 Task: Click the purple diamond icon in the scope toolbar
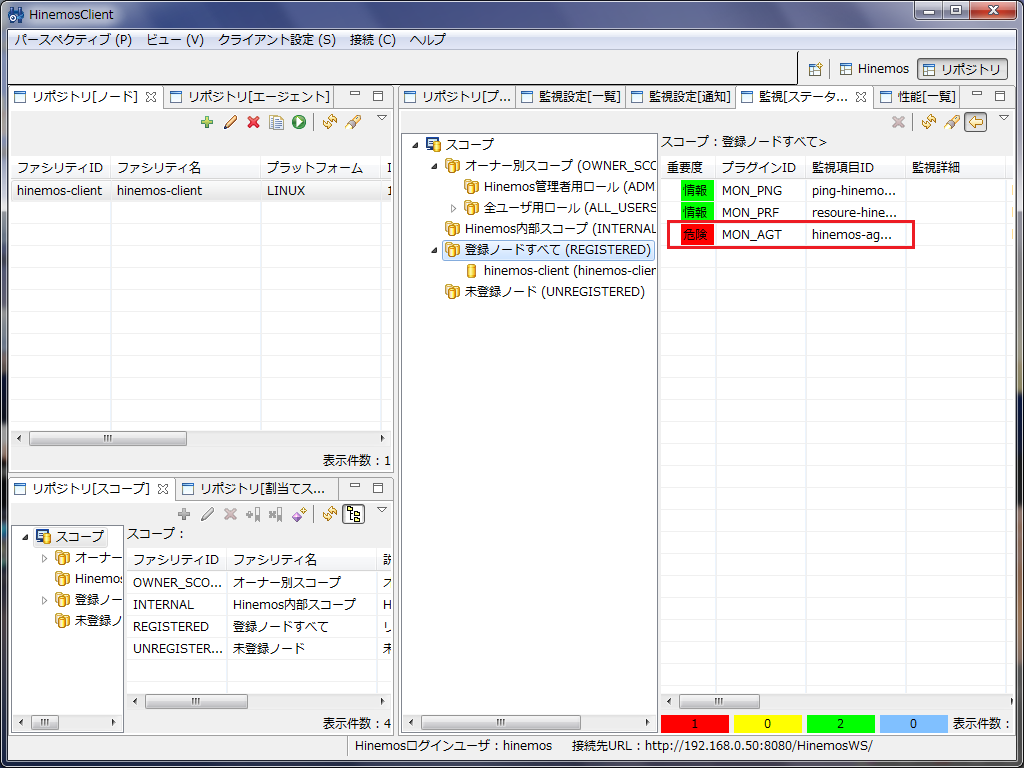pos(299,515)
